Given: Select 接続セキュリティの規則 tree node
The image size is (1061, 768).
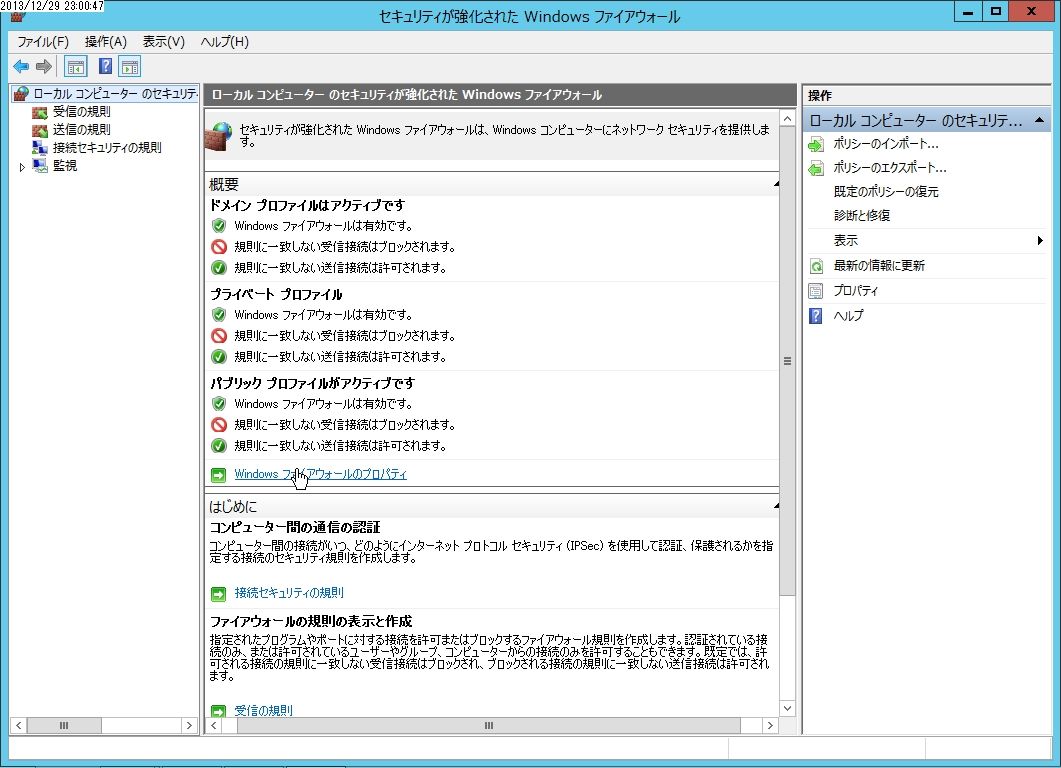Looking at the screenshot, I should pyautogui.click(x=107, y=147).
